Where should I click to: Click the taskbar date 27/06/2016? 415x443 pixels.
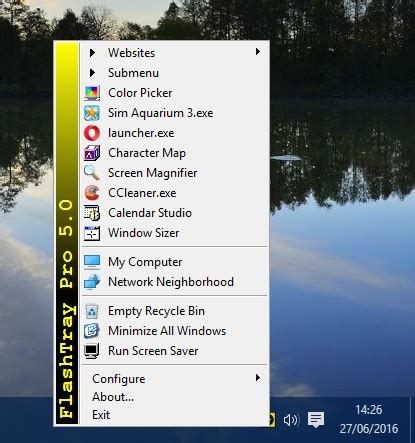point(369,429)
